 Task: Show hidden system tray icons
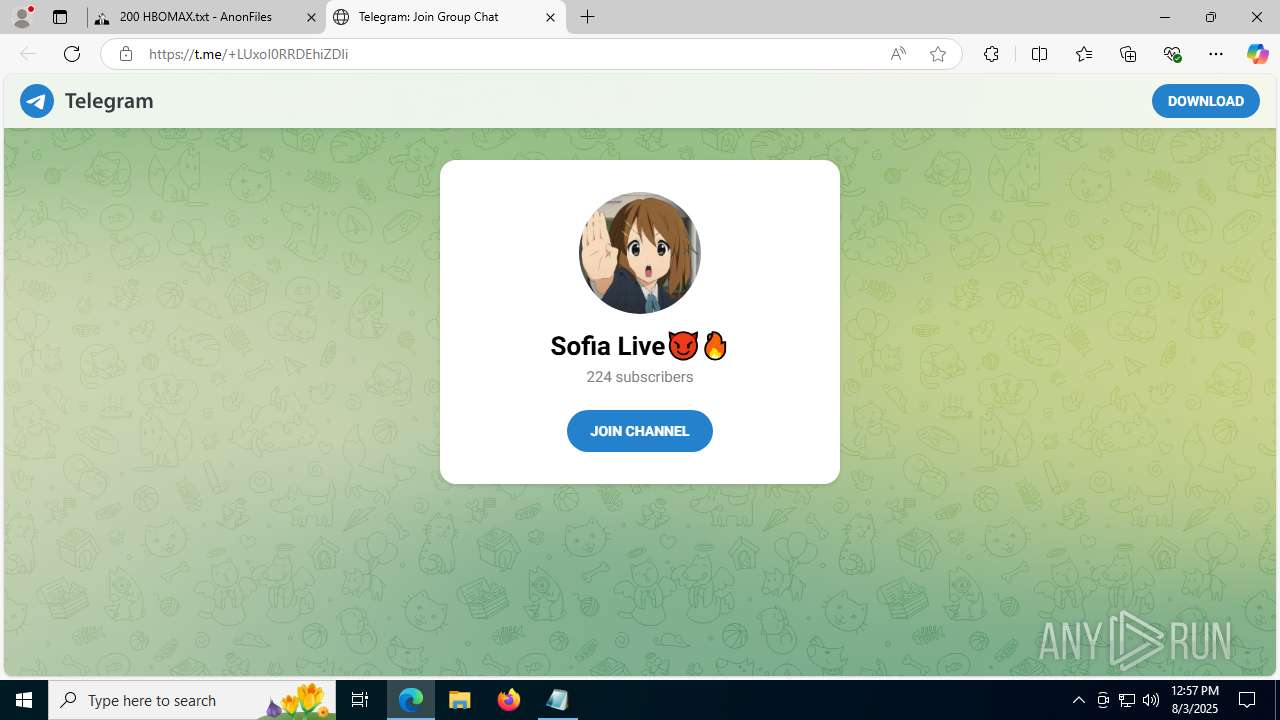tap(1078, 700)
